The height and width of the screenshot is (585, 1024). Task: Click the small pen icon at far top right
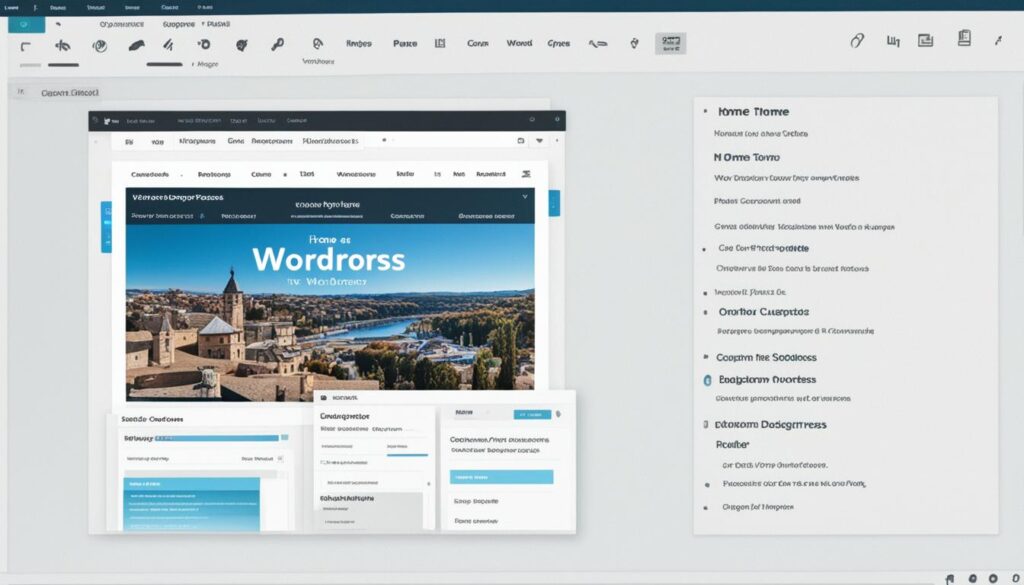998,40
